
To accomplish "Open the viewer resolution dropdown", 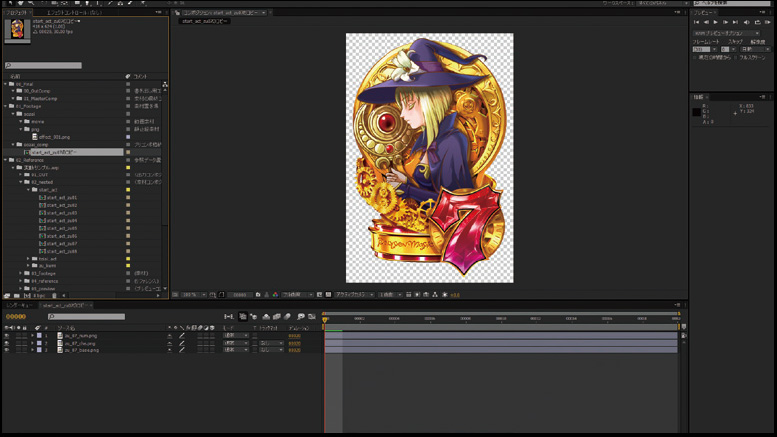I will point(297,294).
